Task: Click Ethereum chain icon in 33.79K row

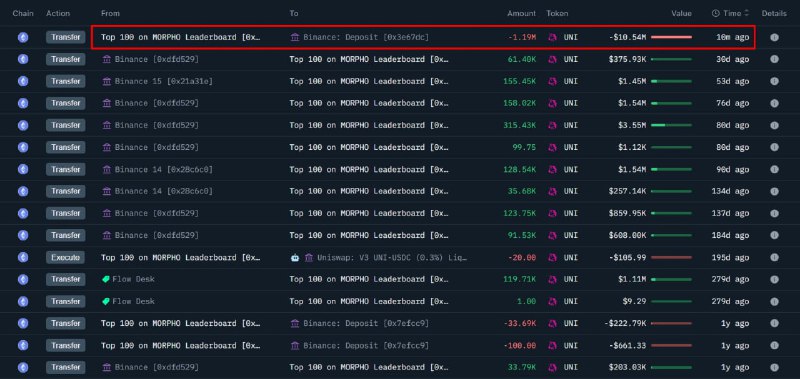Action: (23, 367)
